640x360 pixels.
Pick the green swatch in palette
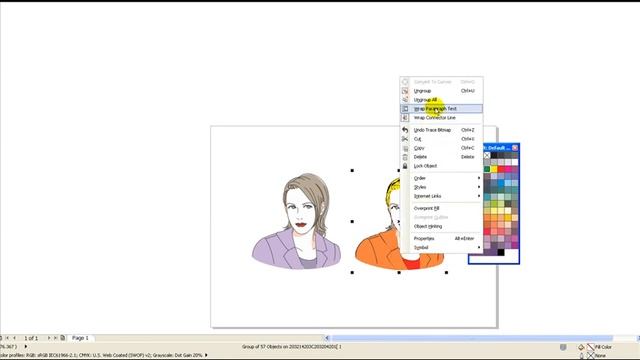point(487,169)
